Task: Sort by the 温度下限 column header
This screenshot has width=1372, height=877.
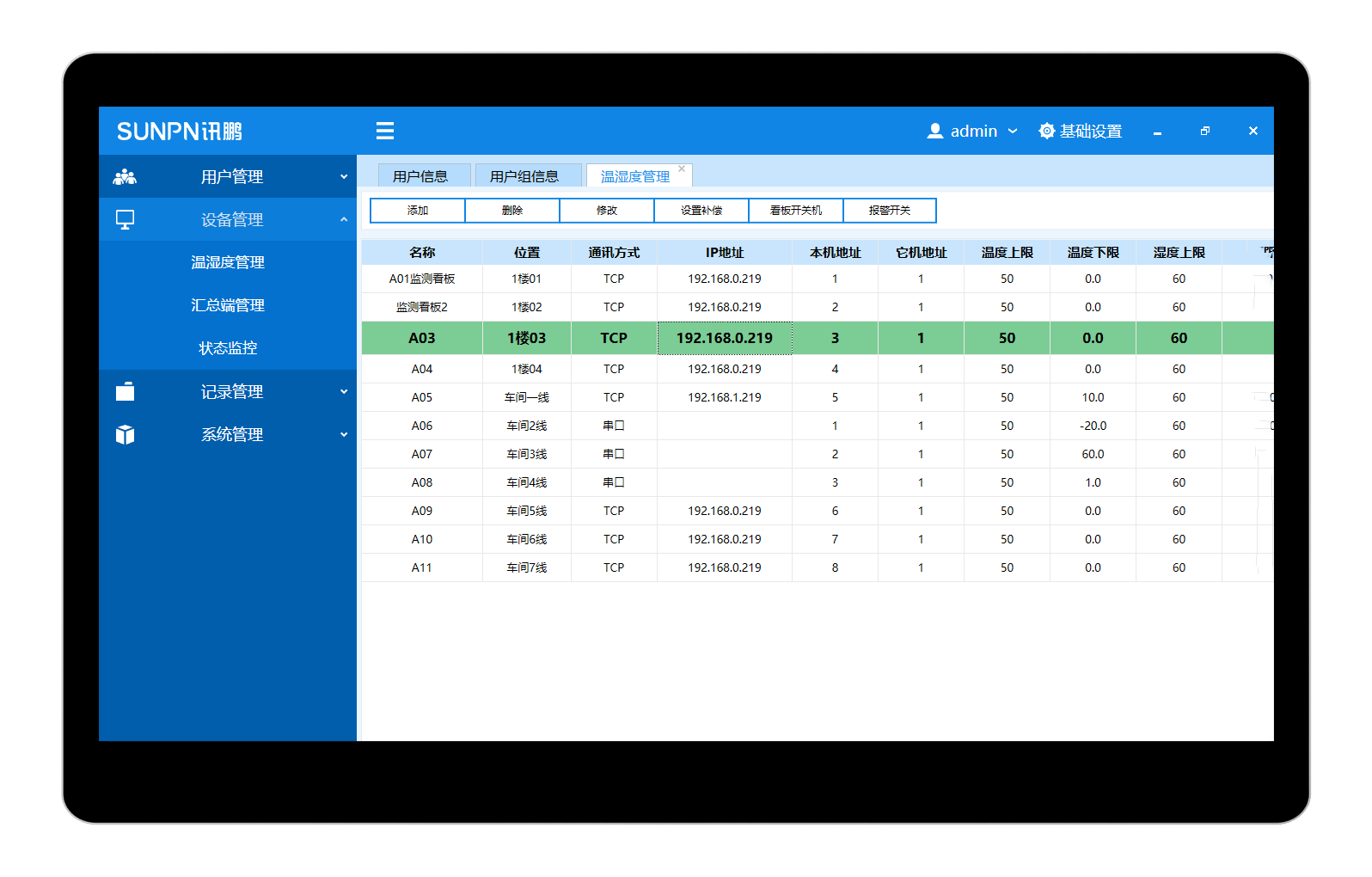Action: [x=1093, y=252]
